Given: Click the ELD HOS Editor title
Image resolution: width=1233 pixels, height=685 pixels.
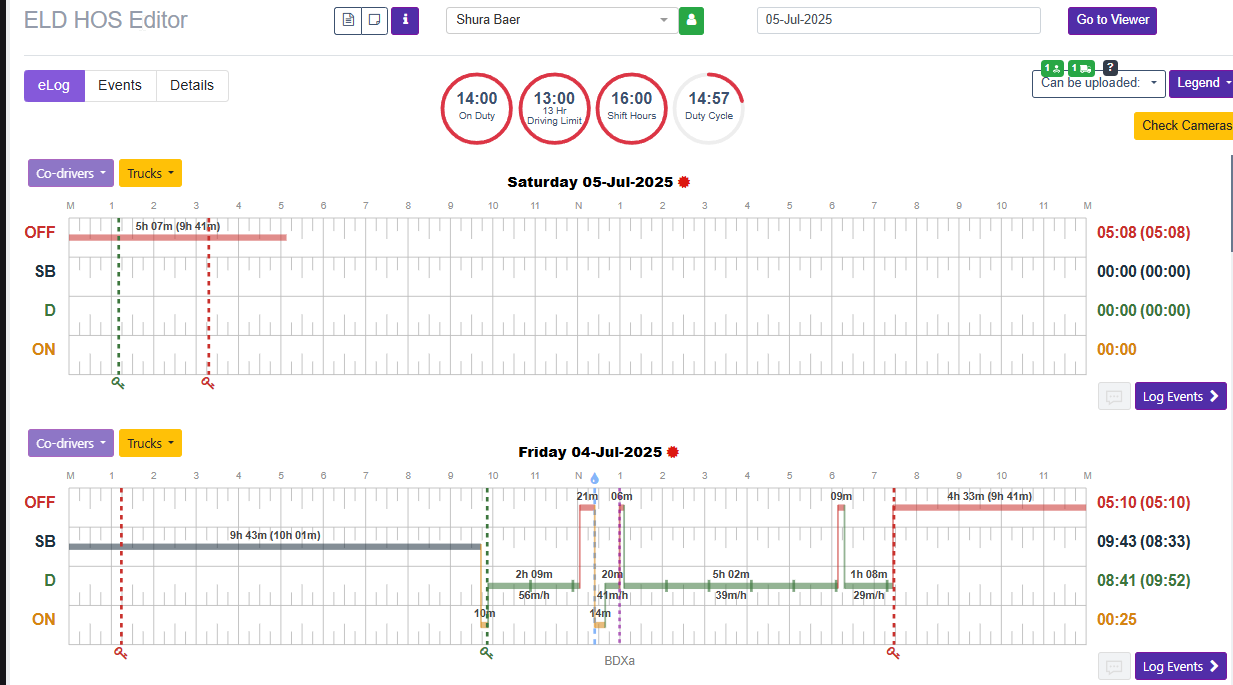Looking at the screenshot, I should click(106, 20).
